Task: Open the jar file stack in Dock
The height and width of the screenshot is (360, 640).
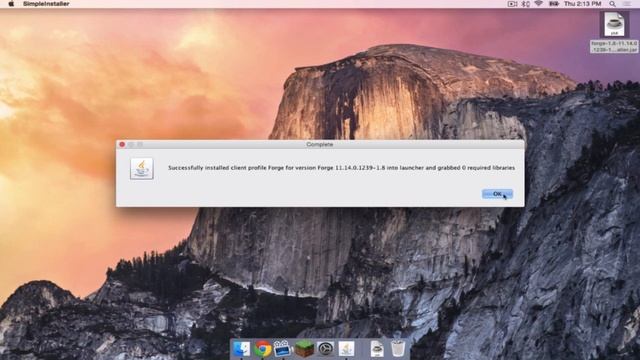Action: 377,349
